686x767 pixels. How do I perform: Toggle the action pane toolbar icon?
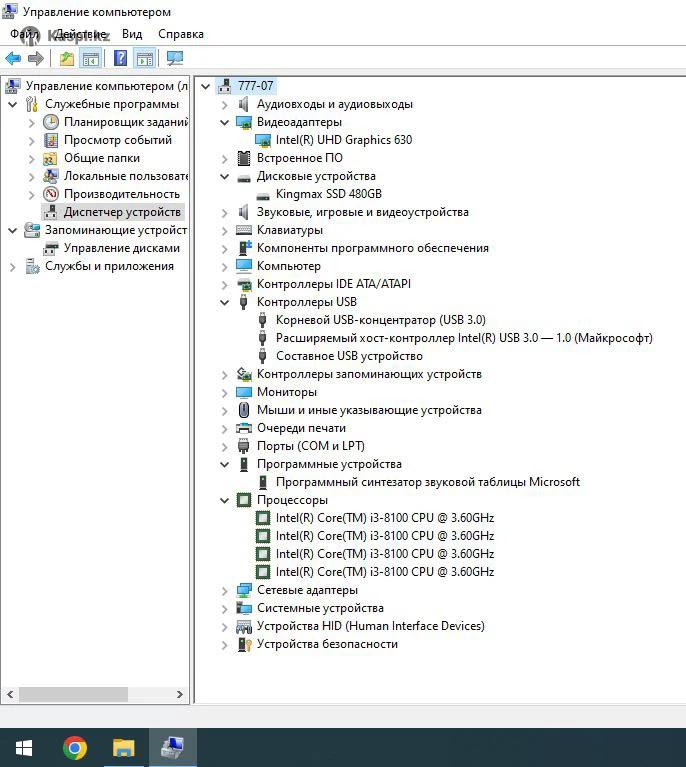tap(145, 59)
